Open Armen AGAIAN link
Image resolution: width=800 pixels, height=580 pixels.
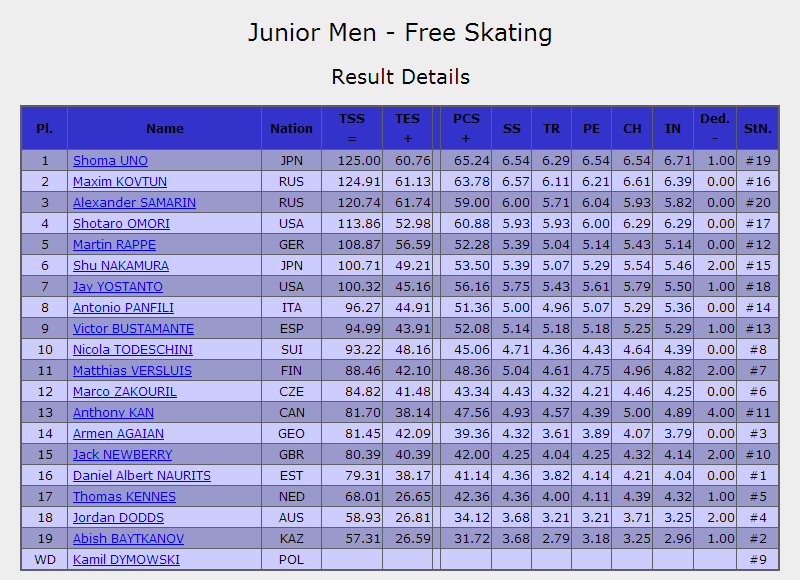point(118,434)
